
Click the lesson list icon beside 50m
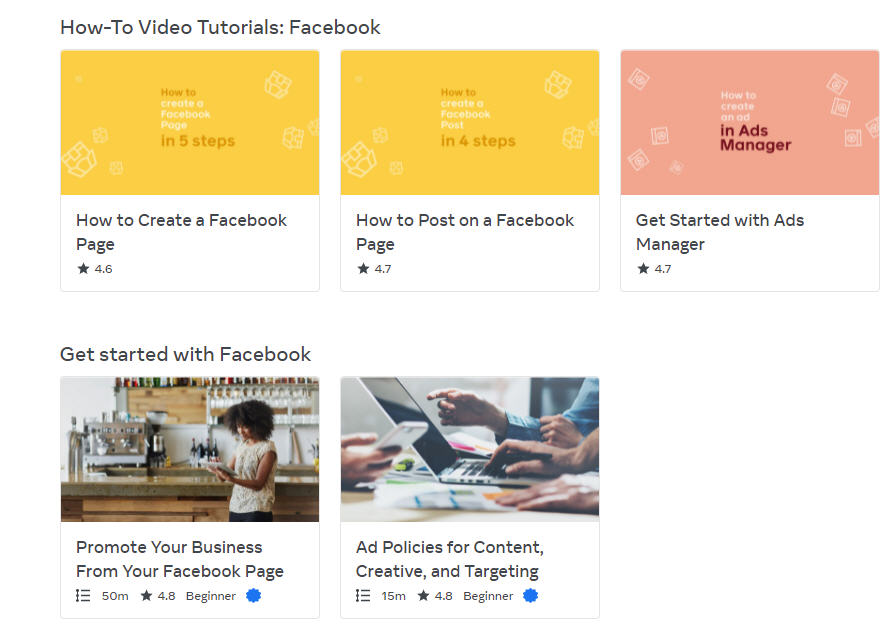coord(83,595)
